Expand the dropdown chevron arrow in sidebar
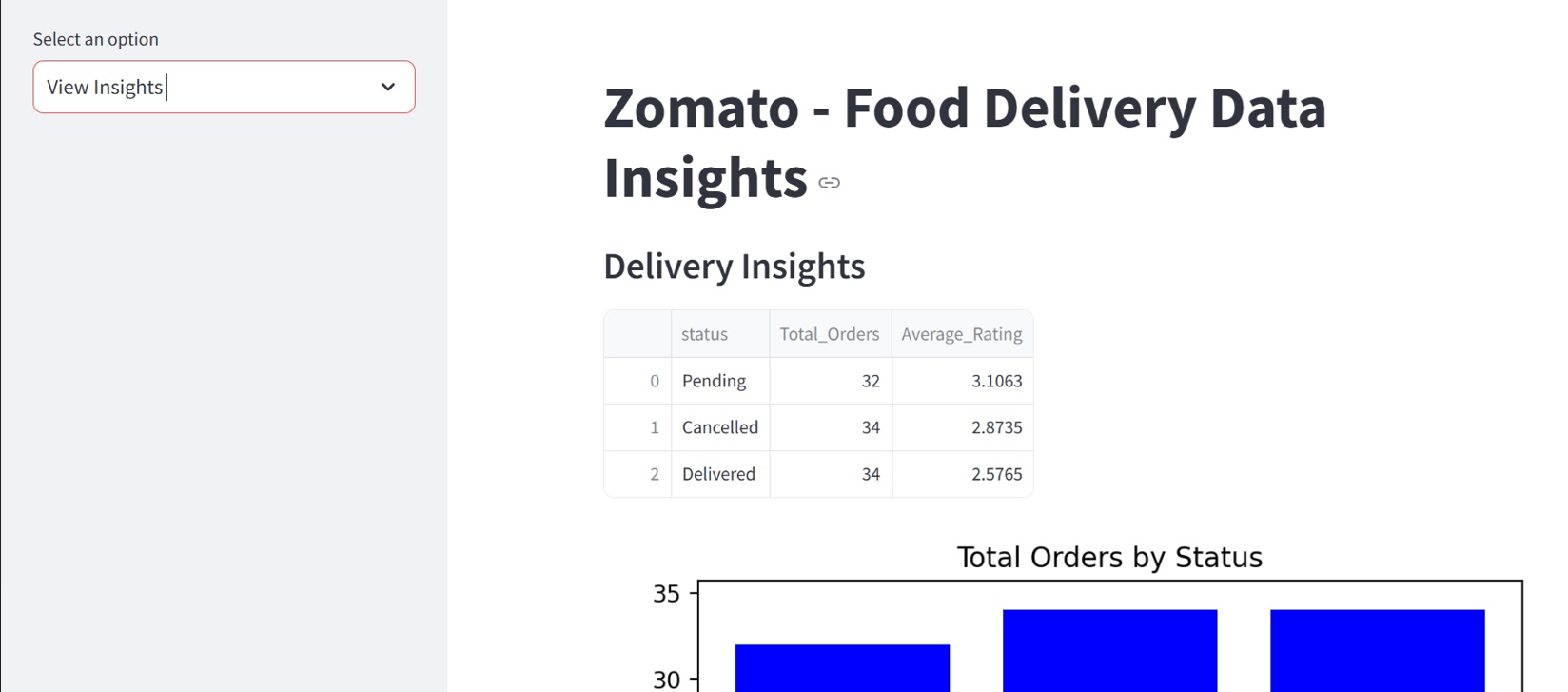Screen dimensions: 1568x692 pos(388,87)
